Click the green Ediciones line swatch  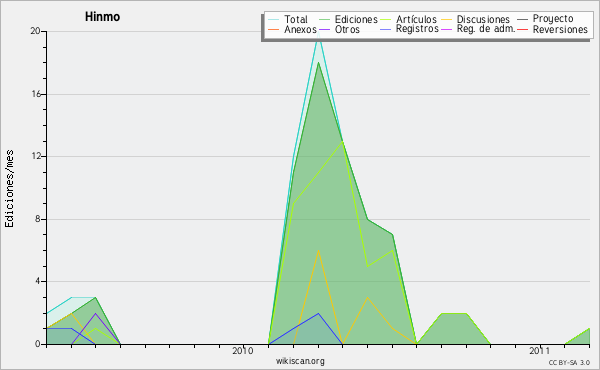(324, 19)
